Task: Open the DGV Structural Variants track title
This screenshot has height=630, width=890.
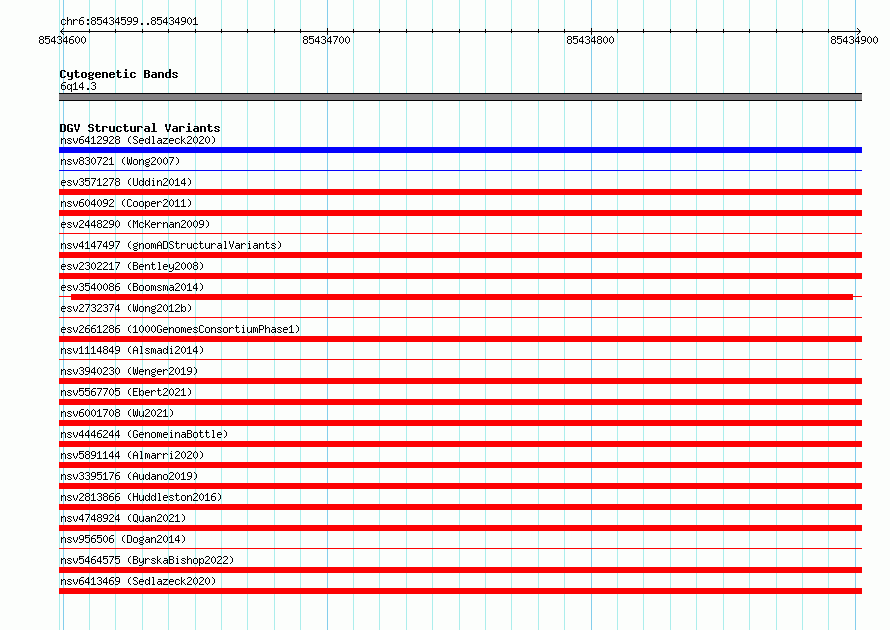Action: point(140,128)
